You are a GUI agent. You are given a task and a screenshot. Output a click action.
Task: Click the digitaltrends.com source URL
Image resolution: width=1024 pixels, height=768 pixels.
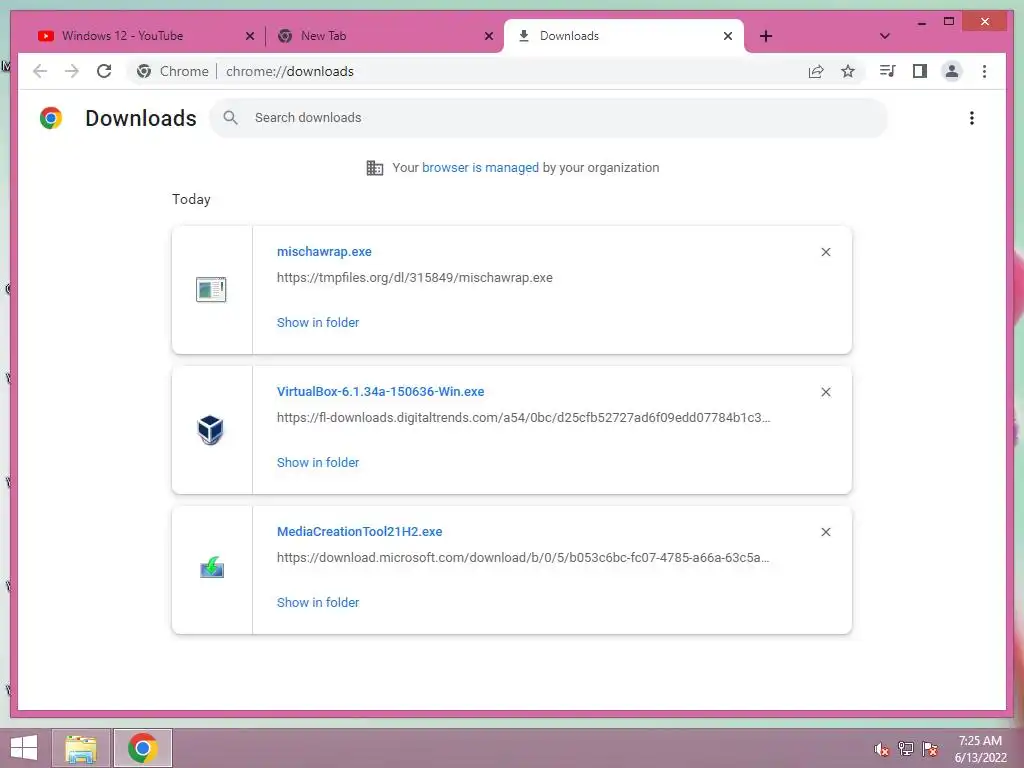(x=523, y=417)
